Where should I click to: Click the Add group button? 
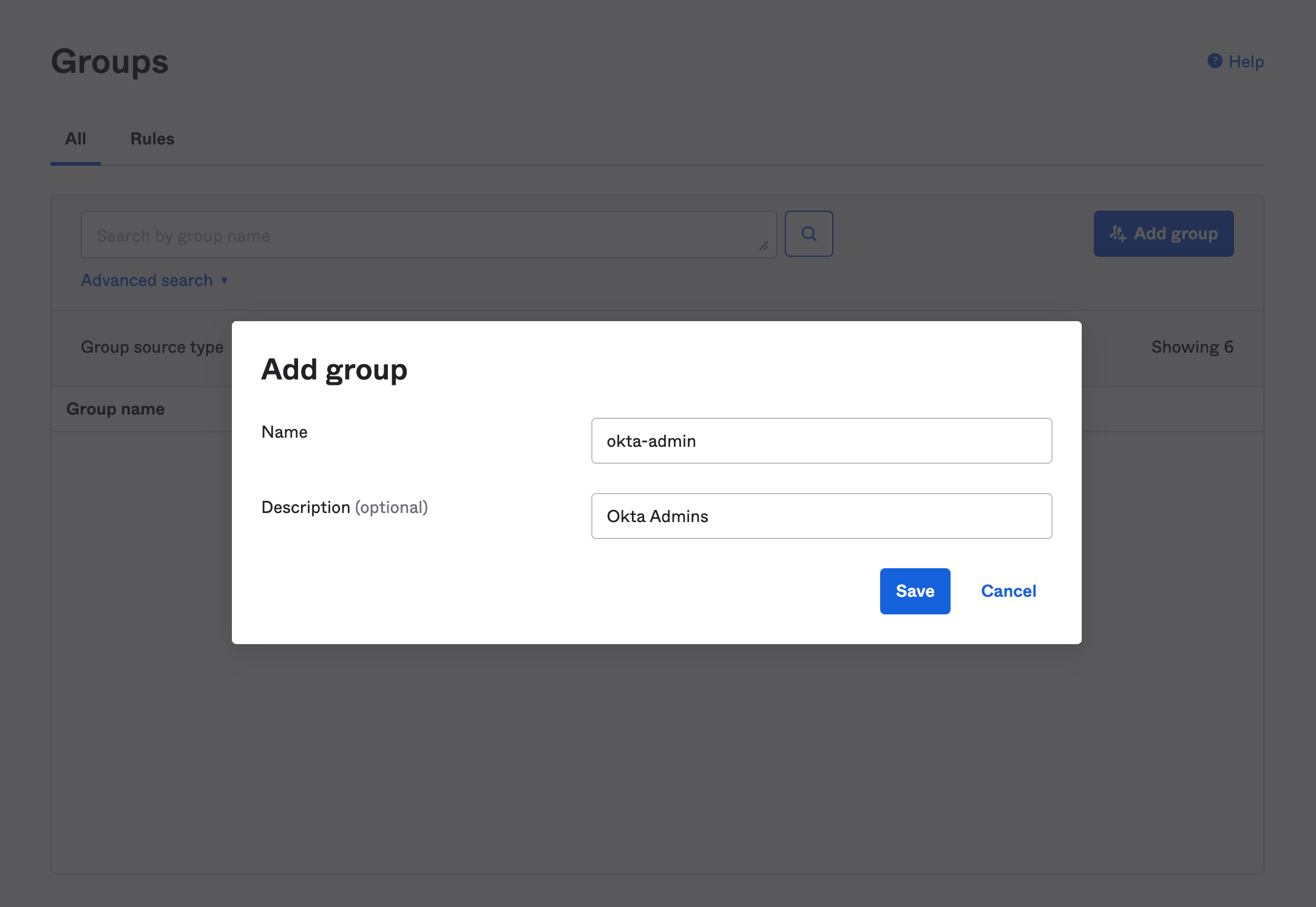click(x=1164, y=233)
